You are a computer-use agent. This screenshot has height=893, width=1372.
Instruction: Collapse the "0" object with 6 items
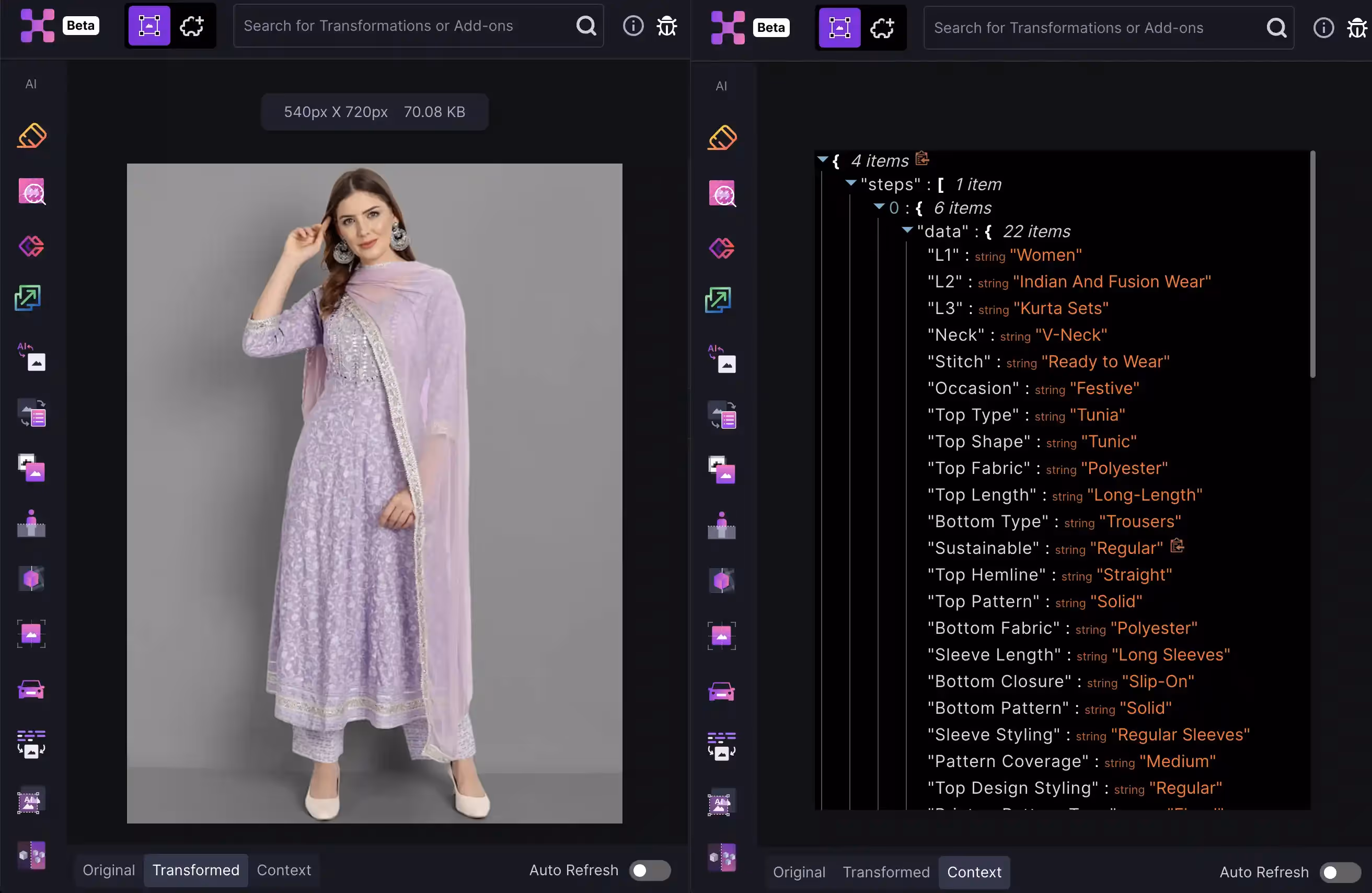pos(879,206)
